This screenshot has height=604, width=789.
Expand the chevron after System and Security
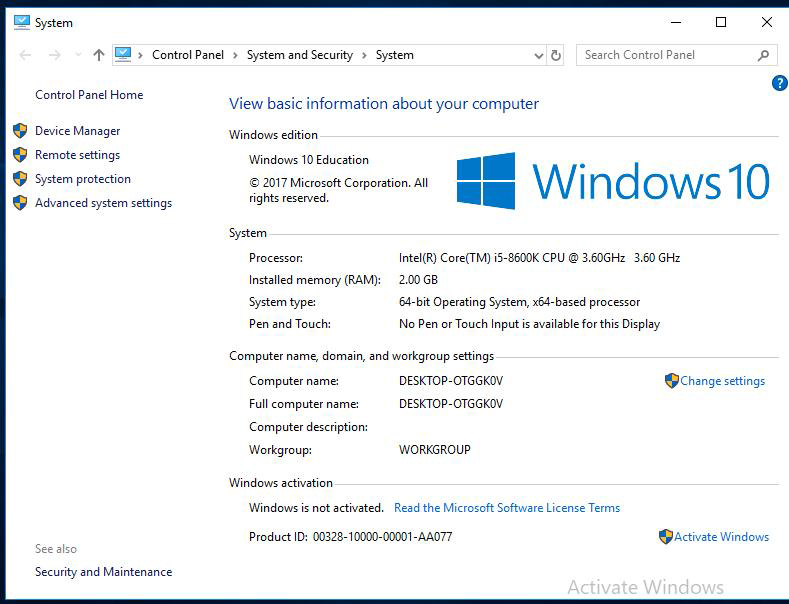364,55
